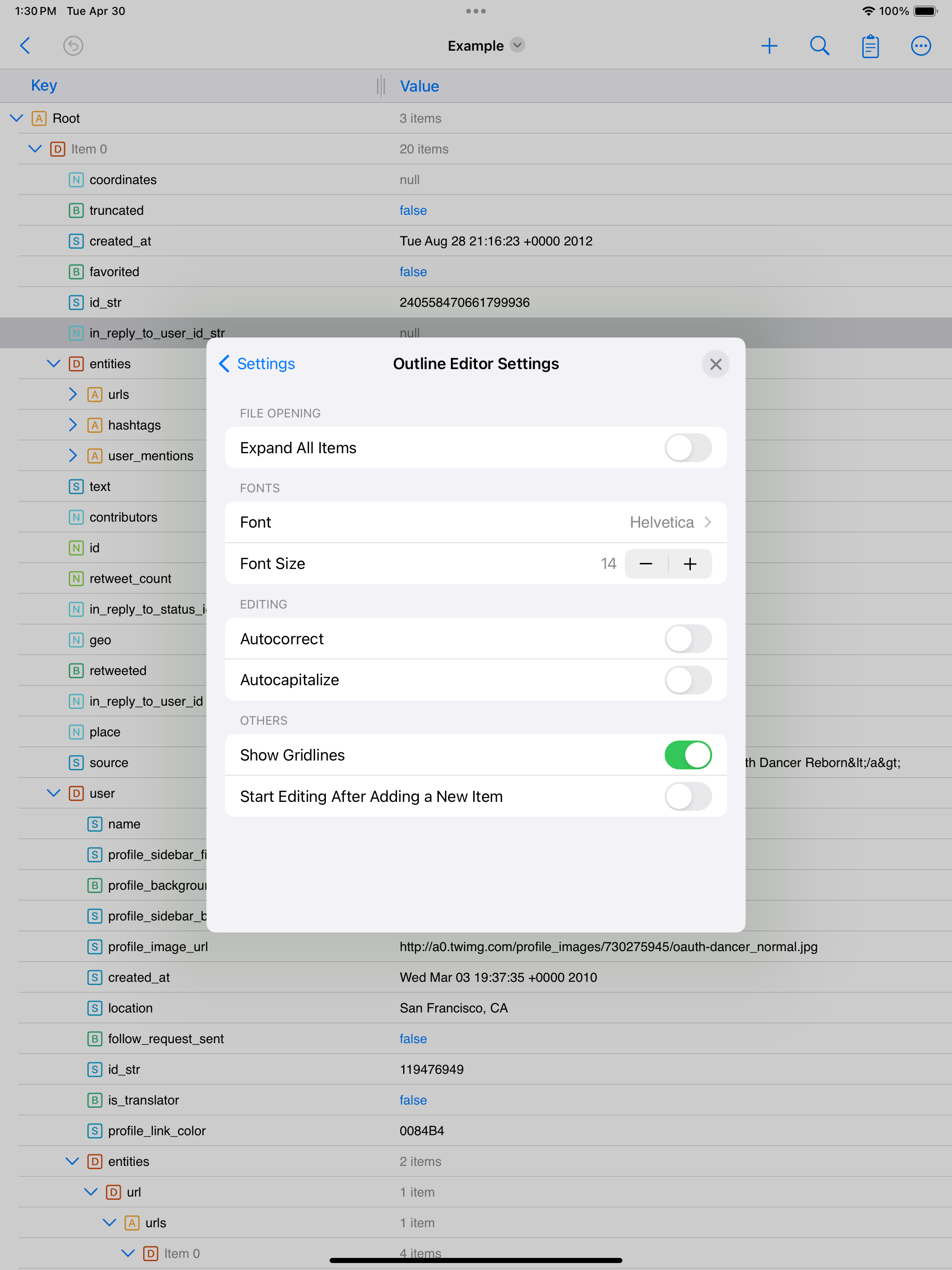Expand the urls array under first entities
The height and width of the screenshot is (1270, 952).
click(x=73, y=395)
